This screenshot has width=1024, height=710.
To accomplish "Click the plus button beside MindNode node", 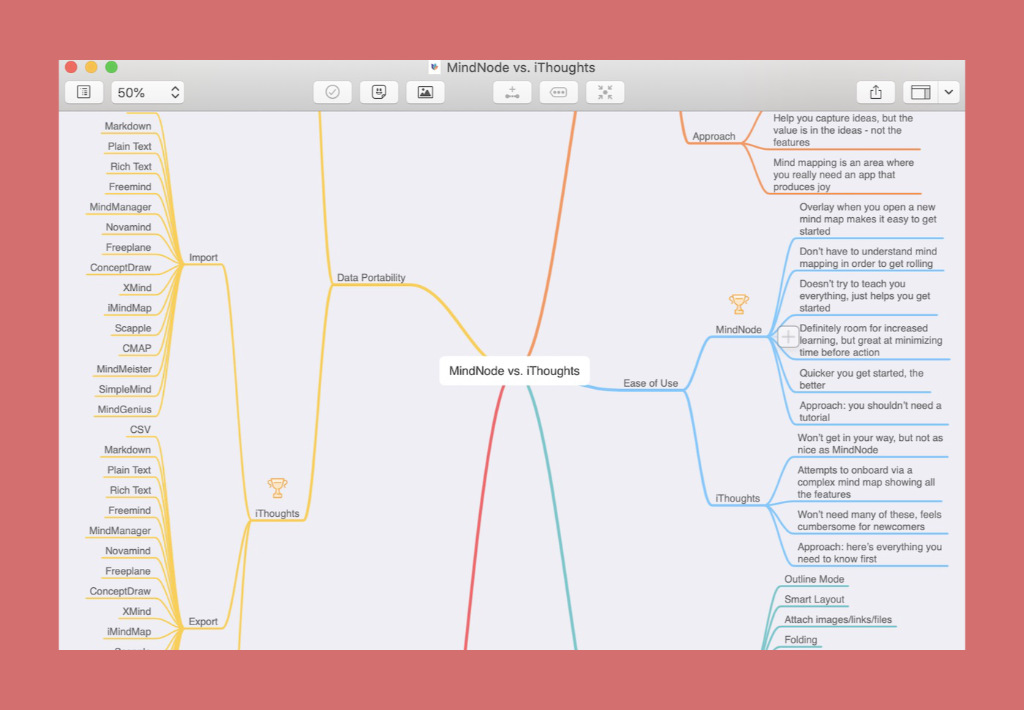I will click(788, 337).
